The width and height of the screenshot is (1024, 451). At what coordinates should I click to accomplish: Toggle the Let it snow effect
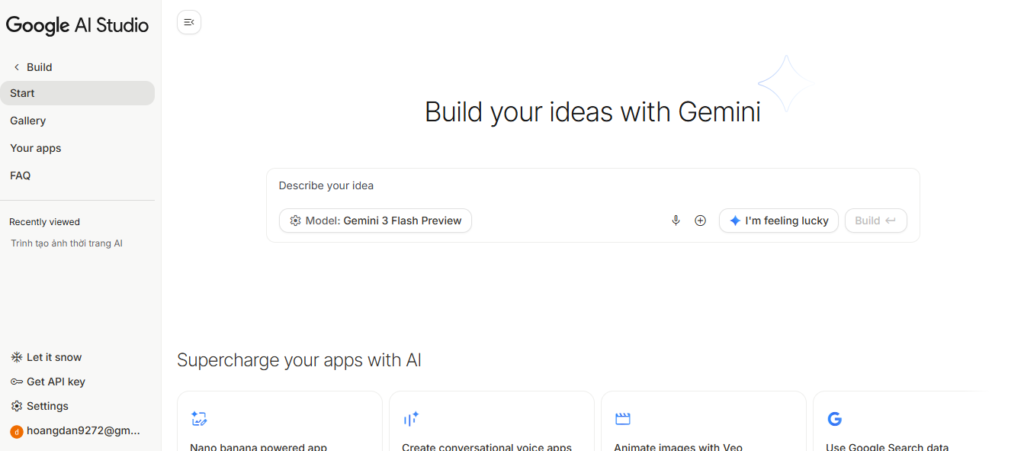[54, 357]
